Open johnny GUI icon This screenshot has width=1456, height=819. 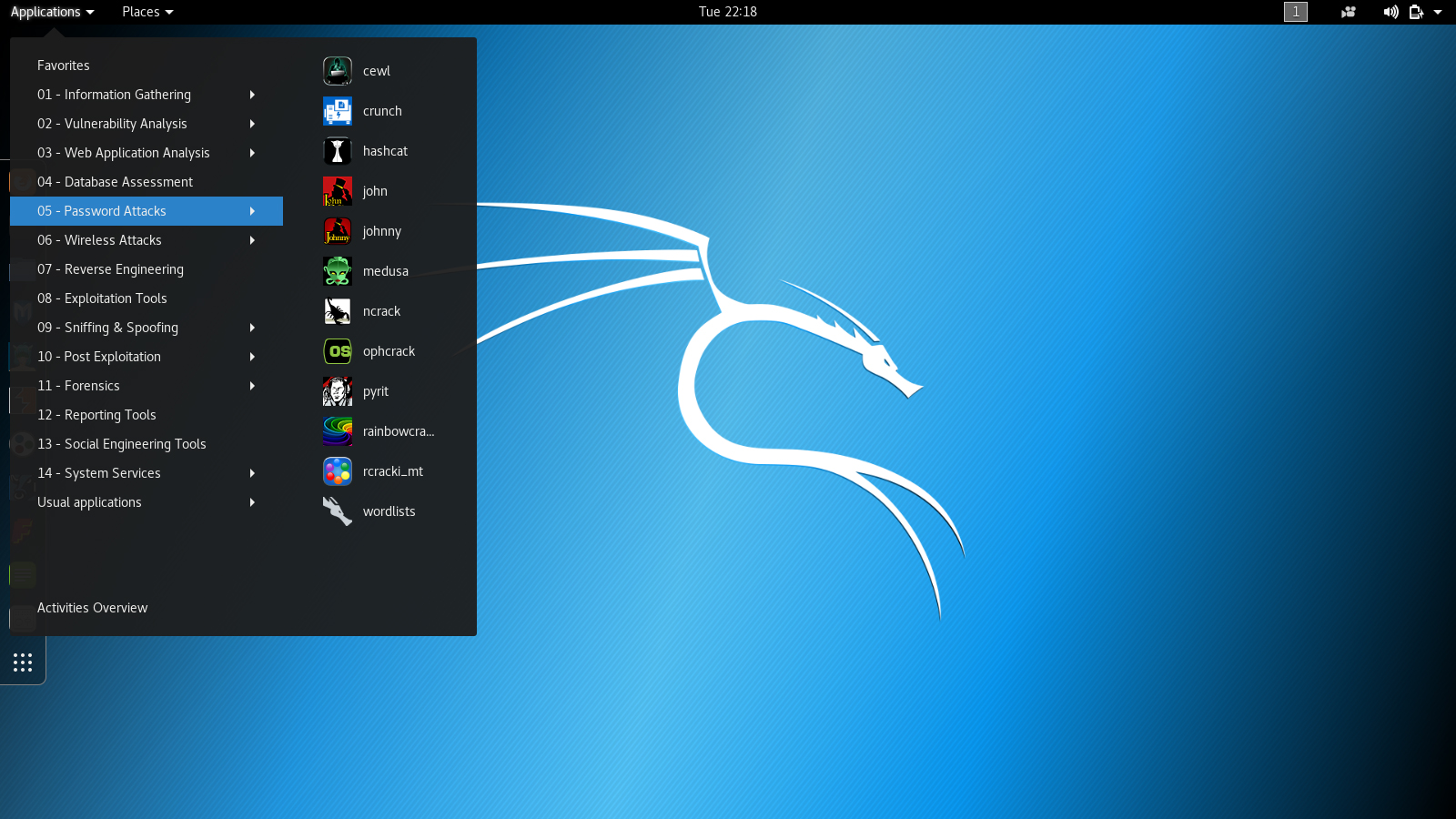tap(338, 231)
